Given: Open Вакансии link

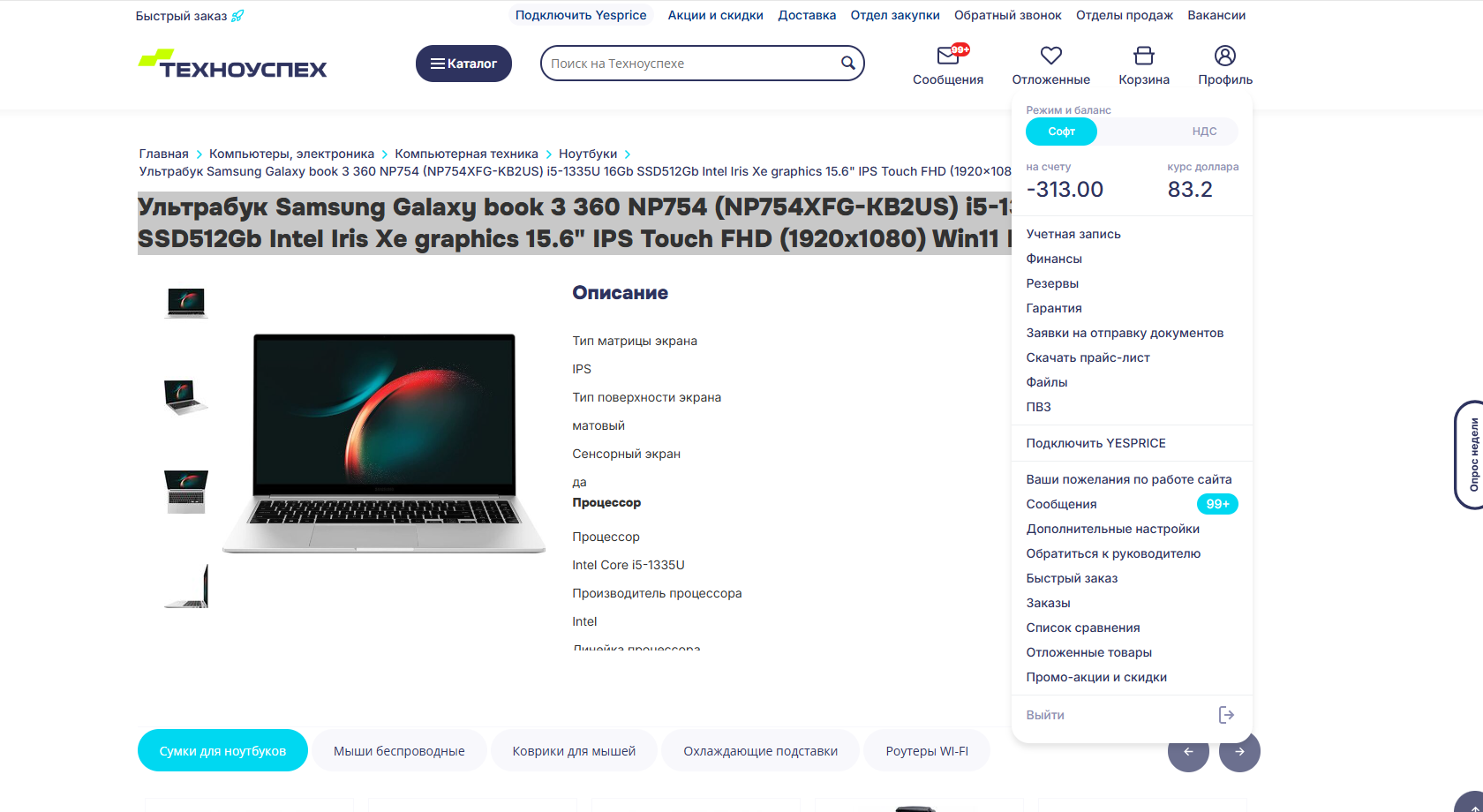Looking at the screenshot, I should click(x=1216, y=15).
